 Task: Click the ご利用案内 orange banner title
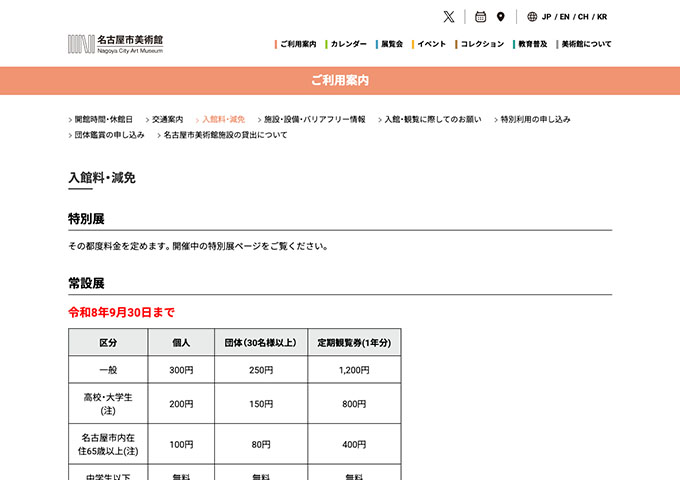coord(340,80)
